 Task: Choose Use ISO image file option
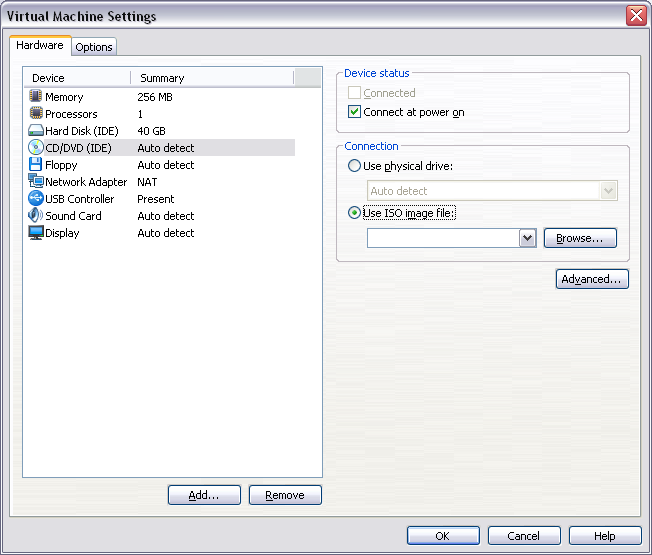pos(354,213)
